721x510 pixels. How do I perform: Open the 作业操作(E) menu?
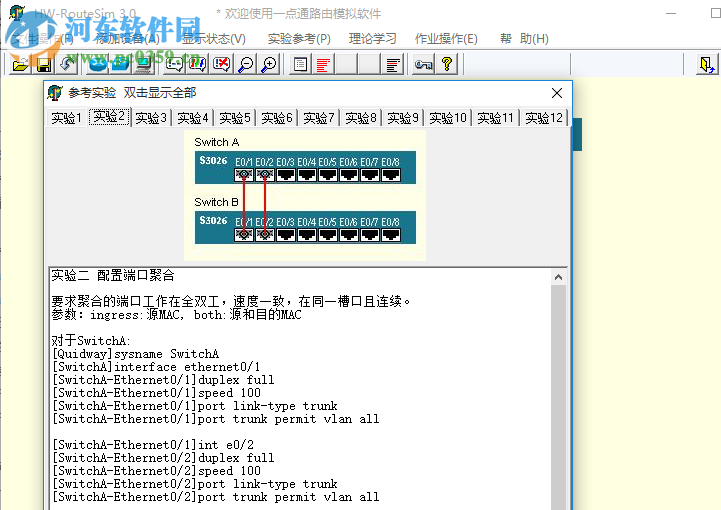pyautogui.click(x=446, y=39)
